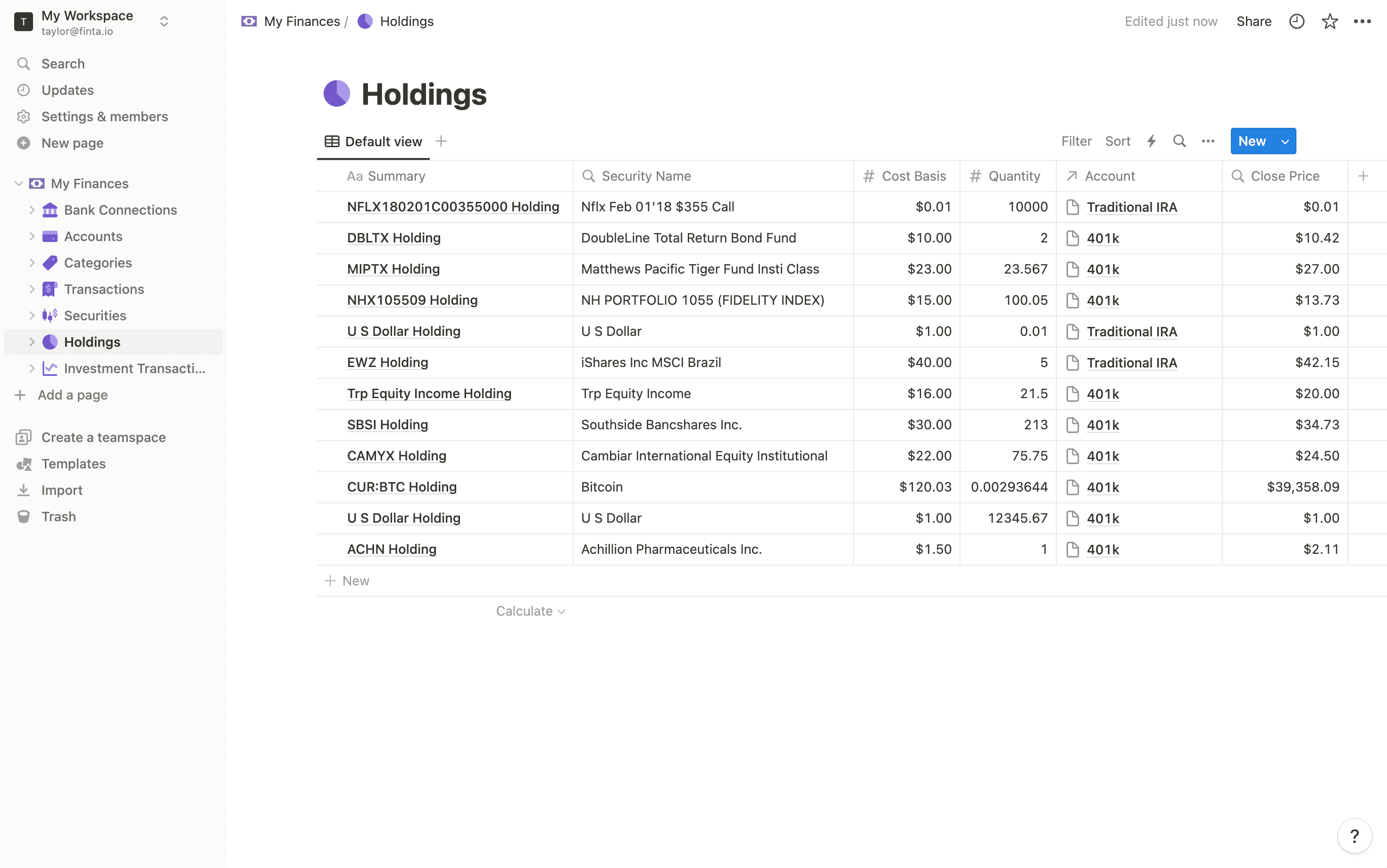Open the page options ellipsis menu
The height and width of the screenshot is (868, 1387).
(1363, 21)
